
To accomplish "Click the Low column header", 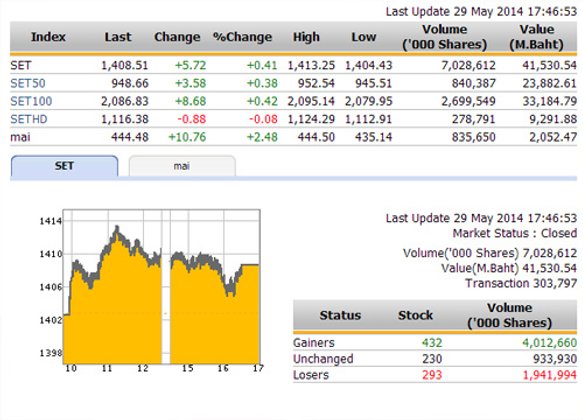I will coord(364,37).
